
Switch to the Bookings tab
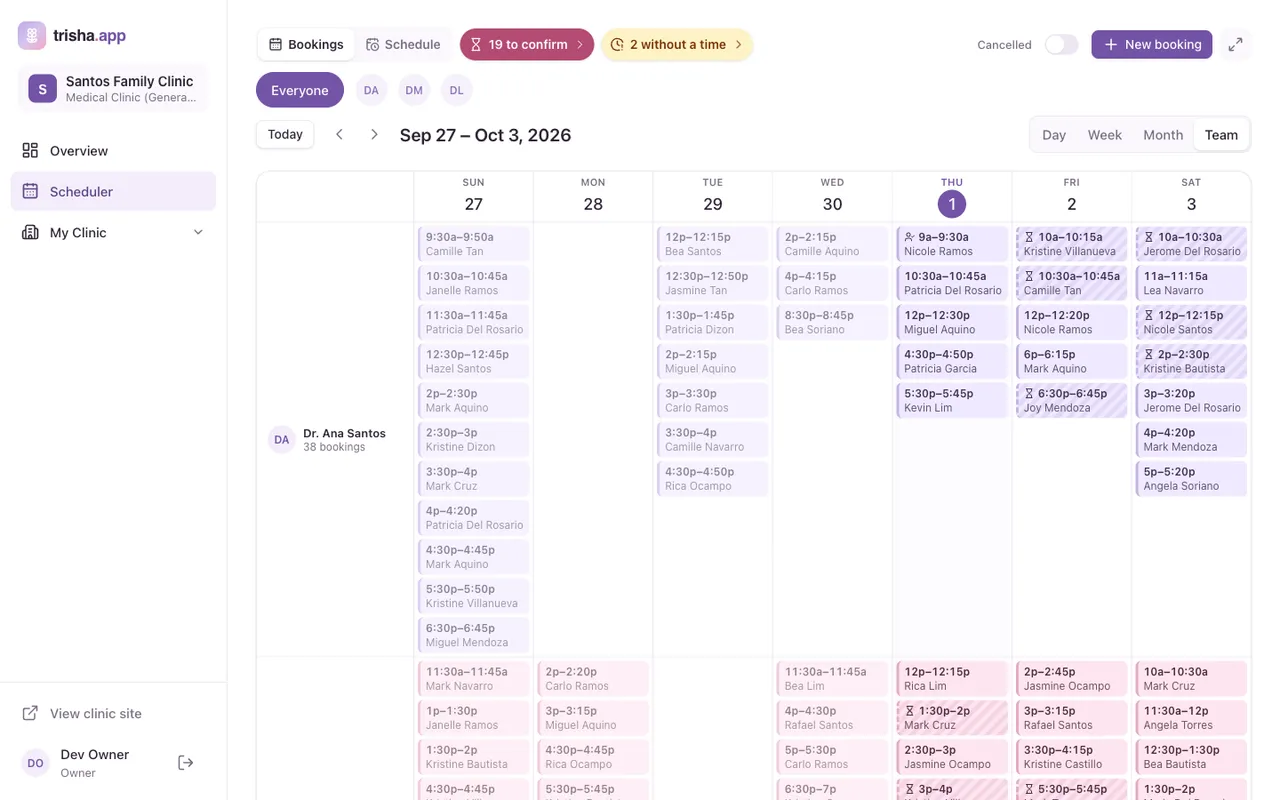click(306, 44)
